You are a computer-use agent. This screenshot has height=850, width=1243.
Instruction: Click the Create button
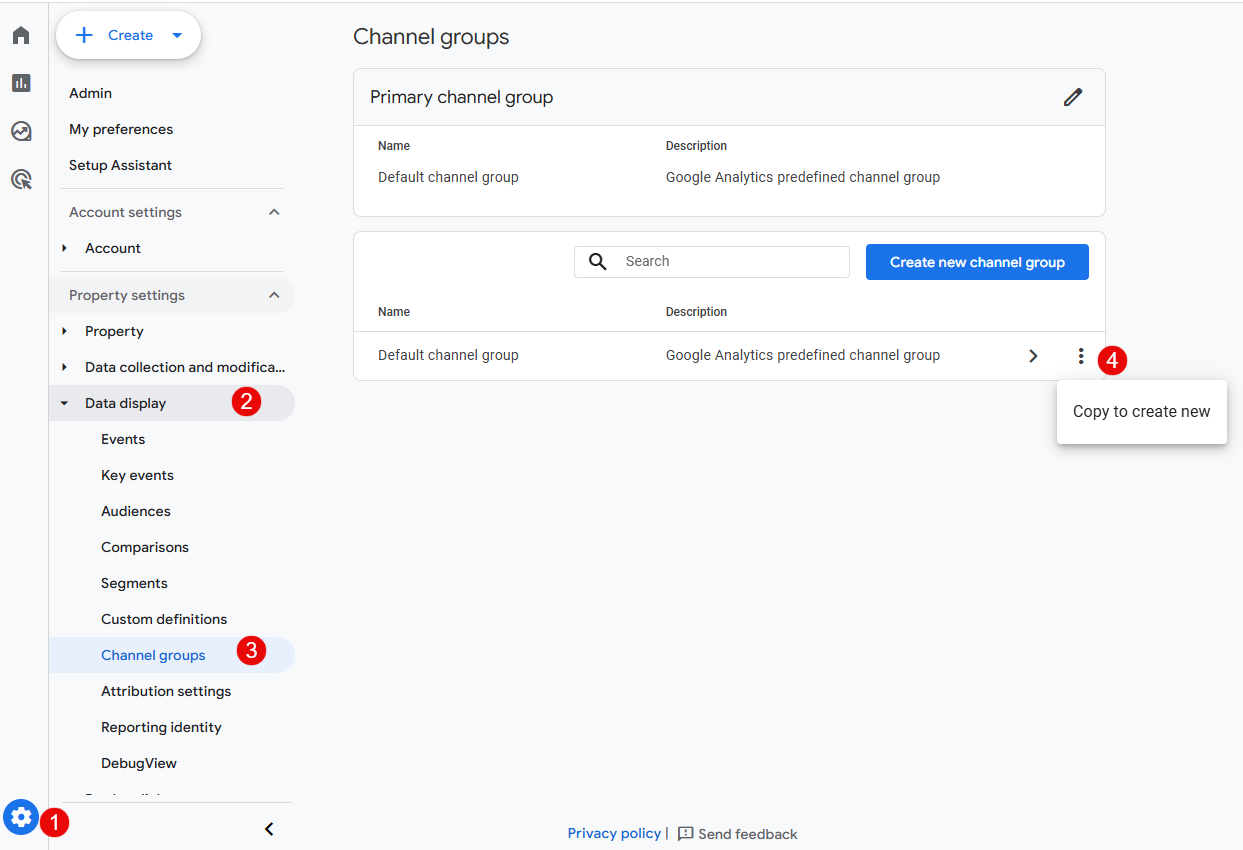[129, 35]
